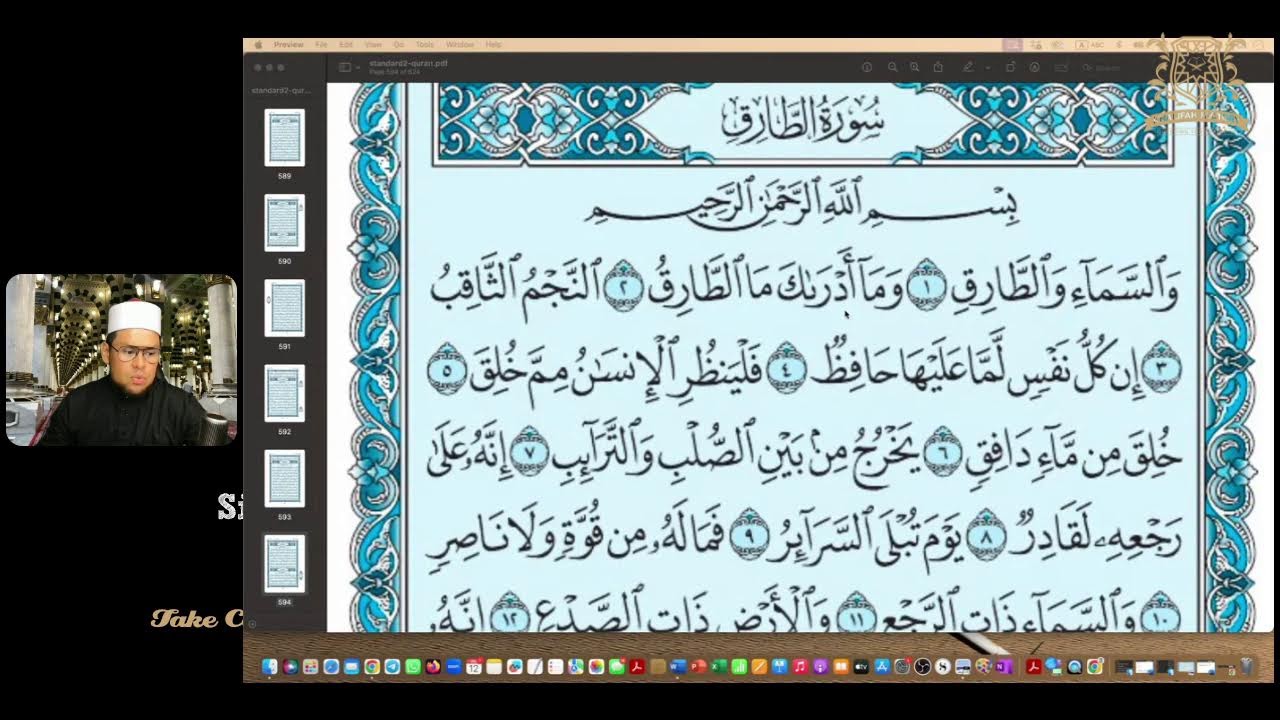Viewport: 1280px width, 720px height.
Task: Open Telegram from the Dock
Action: (x=392, y=667)
